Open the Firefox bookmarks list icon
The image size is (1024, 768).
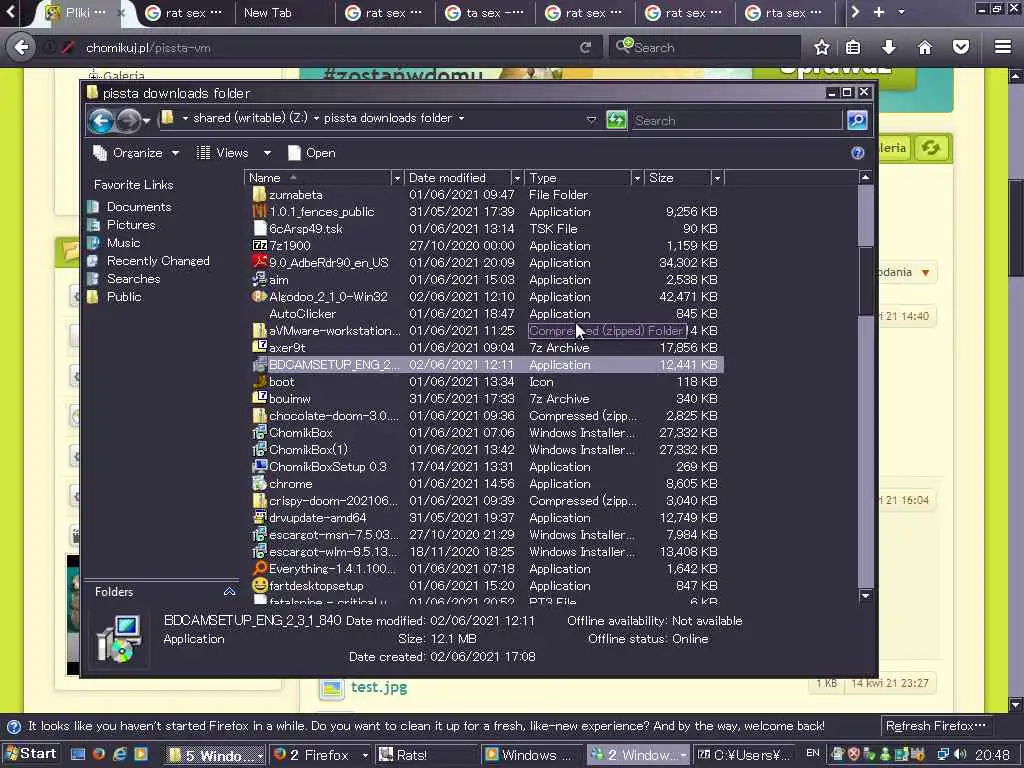pyautogui.click(x=853, y=47)
